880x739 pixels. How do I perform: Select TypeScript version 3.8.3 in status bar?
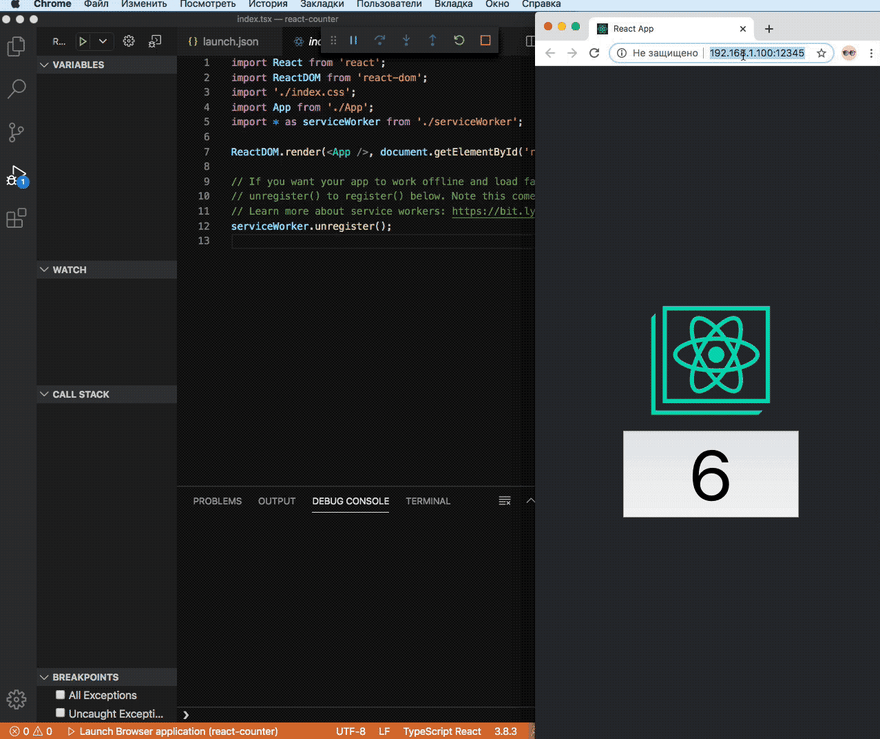(x=505, y=731)
